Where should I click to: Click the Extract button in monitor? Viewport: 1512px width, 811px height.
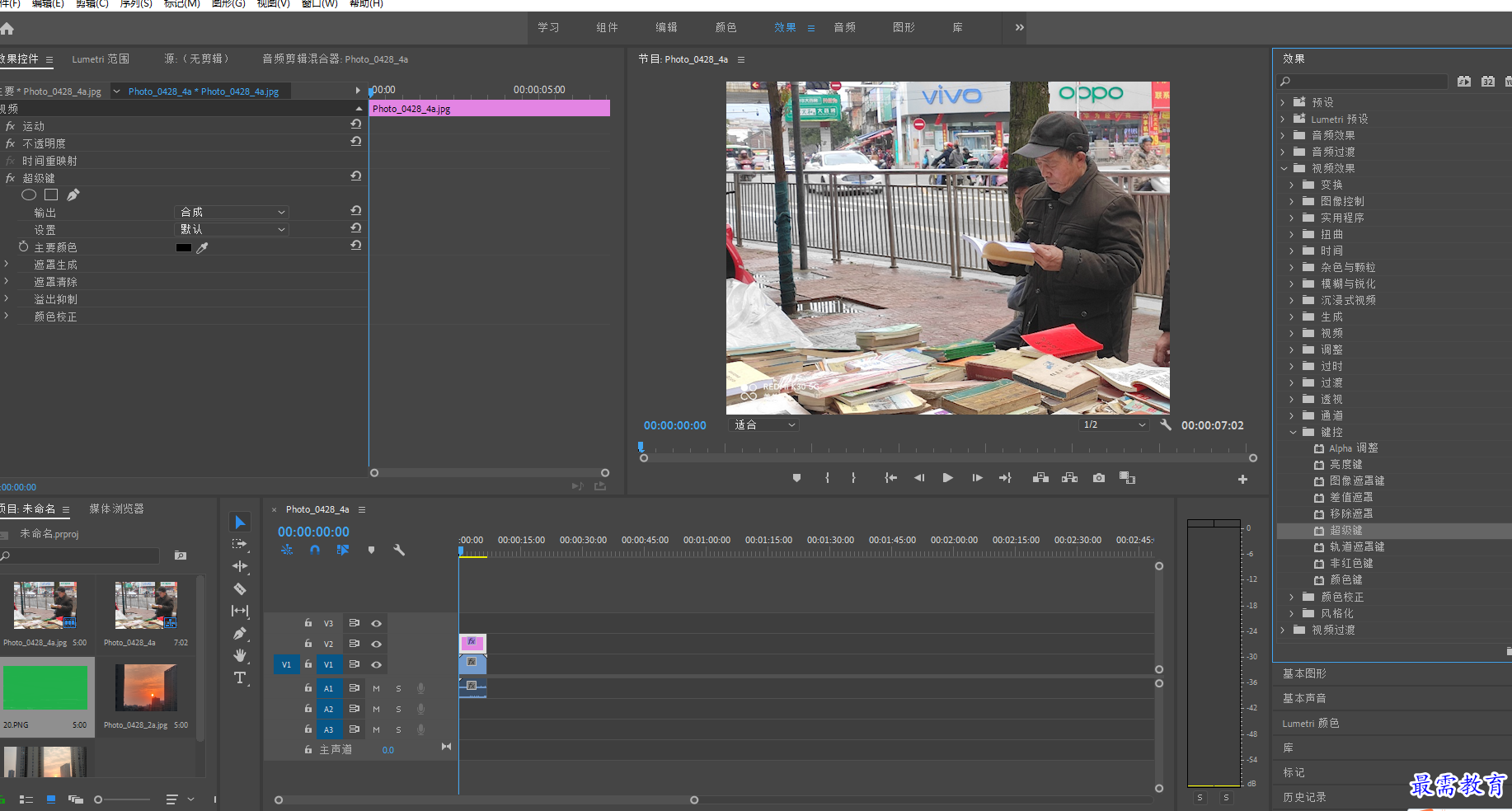(1069, 478)
